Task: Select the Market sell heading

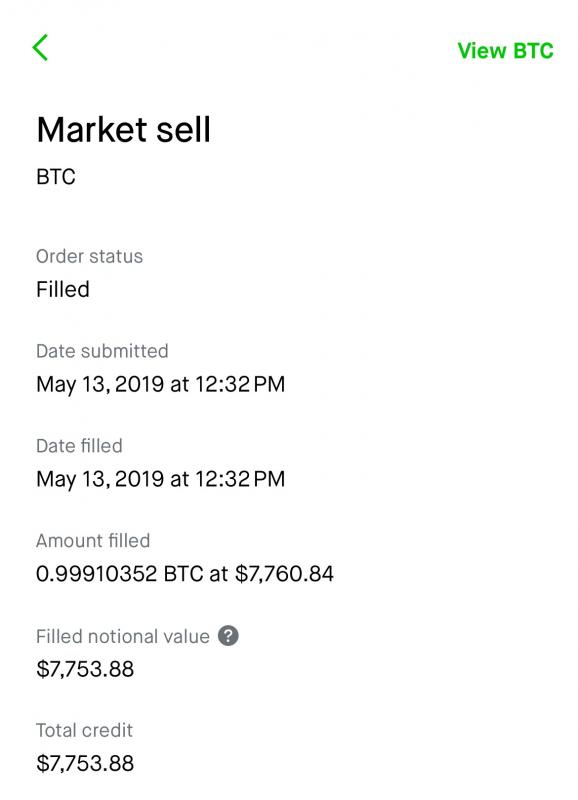Action: (123, 130)
